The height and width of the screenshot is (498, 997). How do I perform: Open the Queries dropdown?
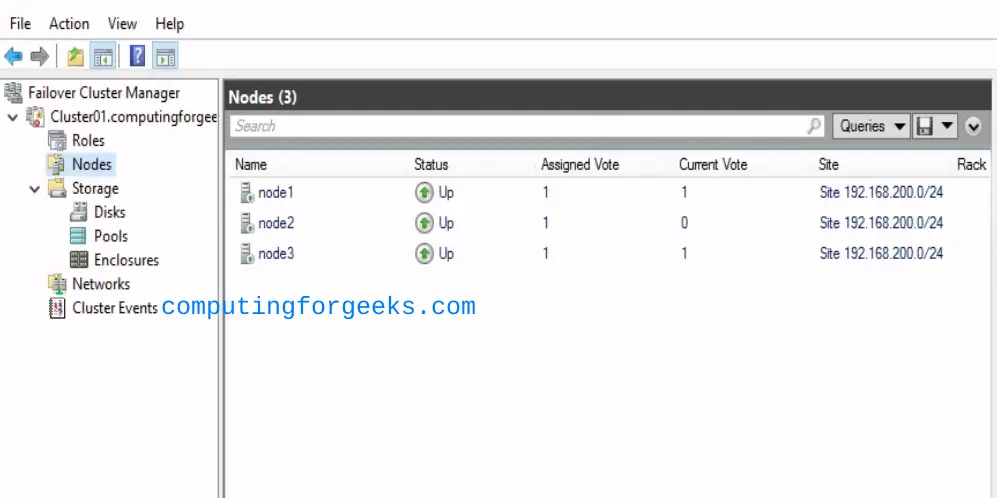pyautogui.click(x=872, y=126)
